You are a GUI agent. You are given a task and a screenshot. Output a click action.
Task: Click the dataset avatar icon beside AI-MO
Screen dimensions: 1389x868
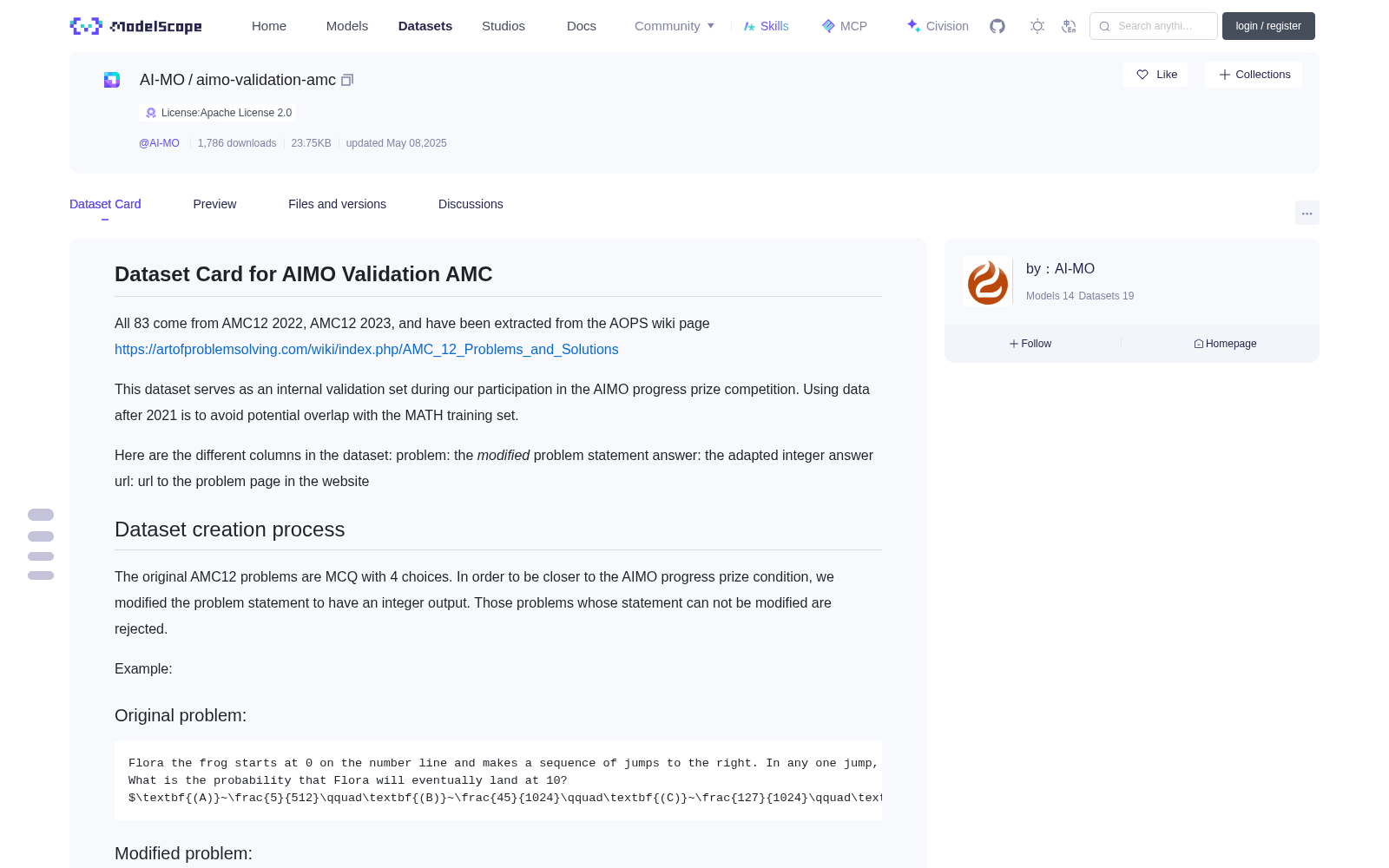coord(112,80)
